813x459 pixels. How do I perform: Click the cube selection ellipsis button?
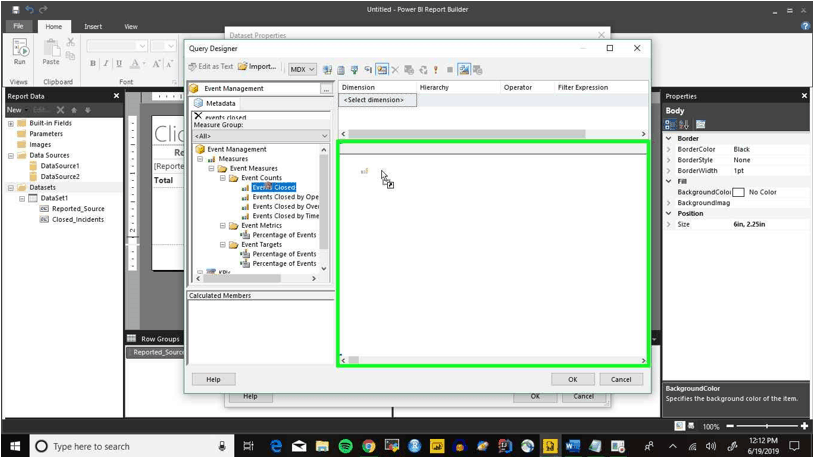pos(326,89)
